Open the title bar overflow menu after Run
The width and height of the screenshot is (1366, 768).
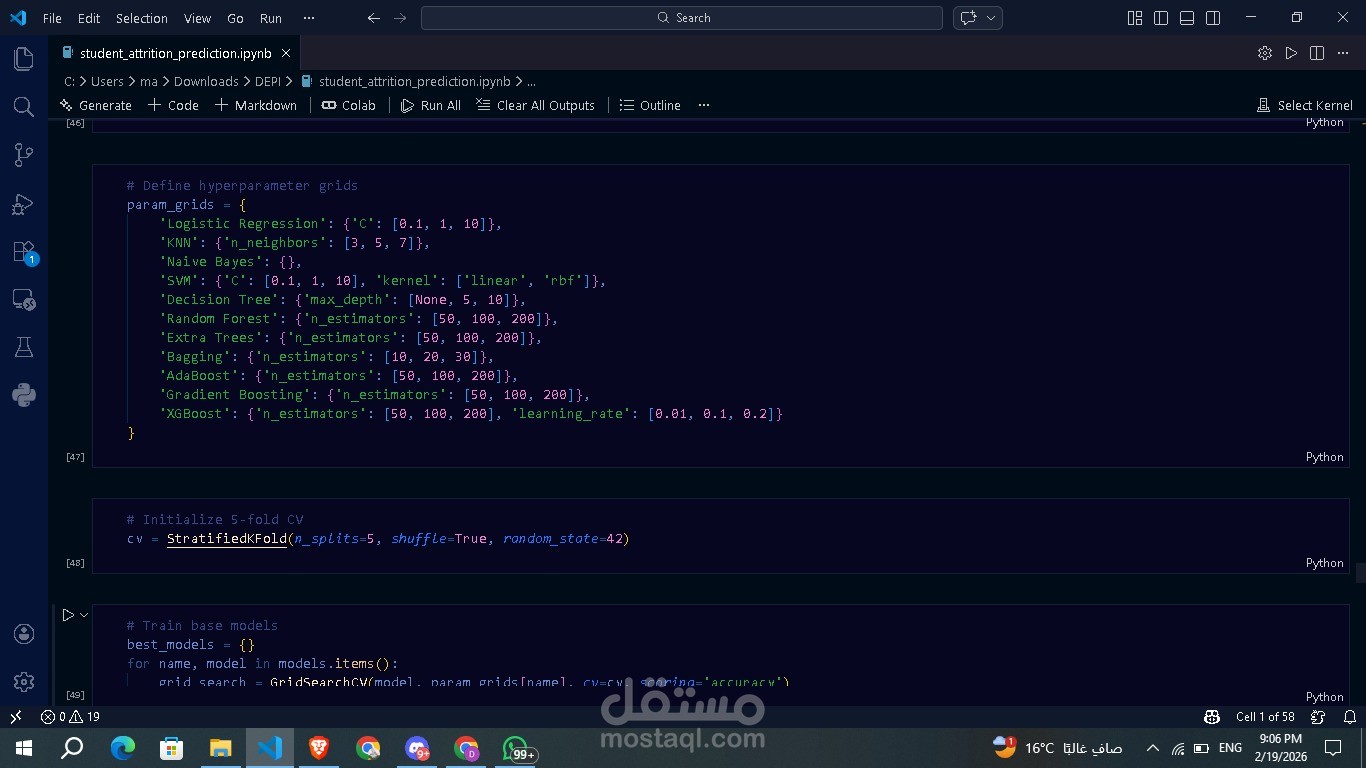point(308,18)
